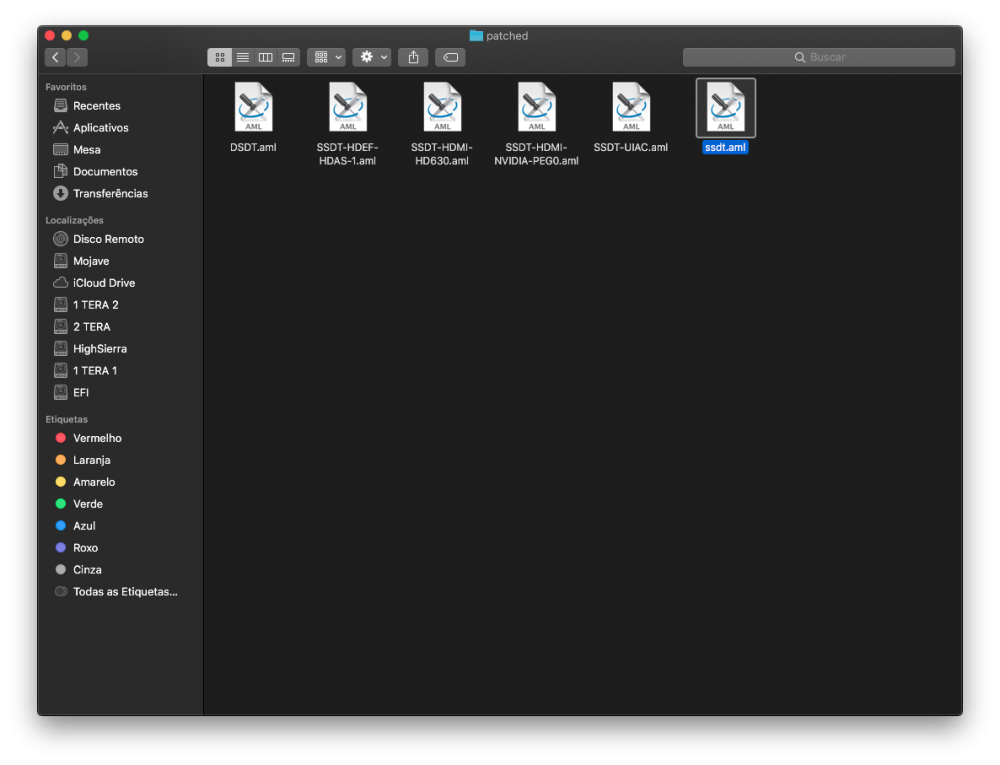Minimize the Finder window

click(x=66, y=36)
